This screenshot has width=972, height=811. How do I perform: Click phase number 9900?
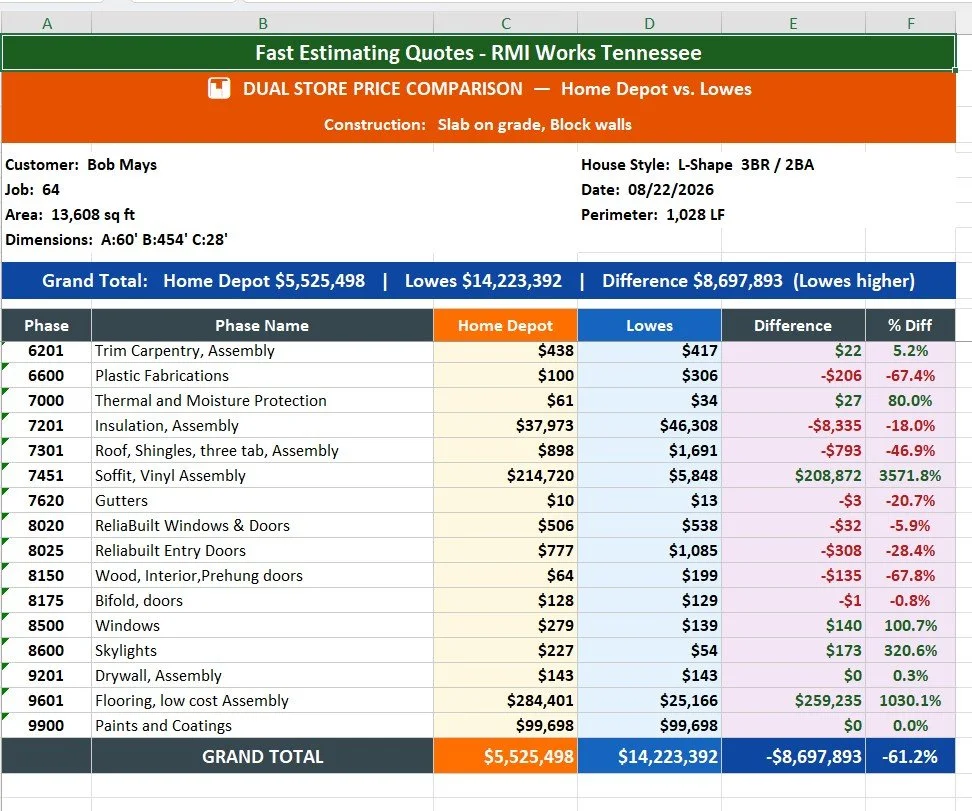46,725
